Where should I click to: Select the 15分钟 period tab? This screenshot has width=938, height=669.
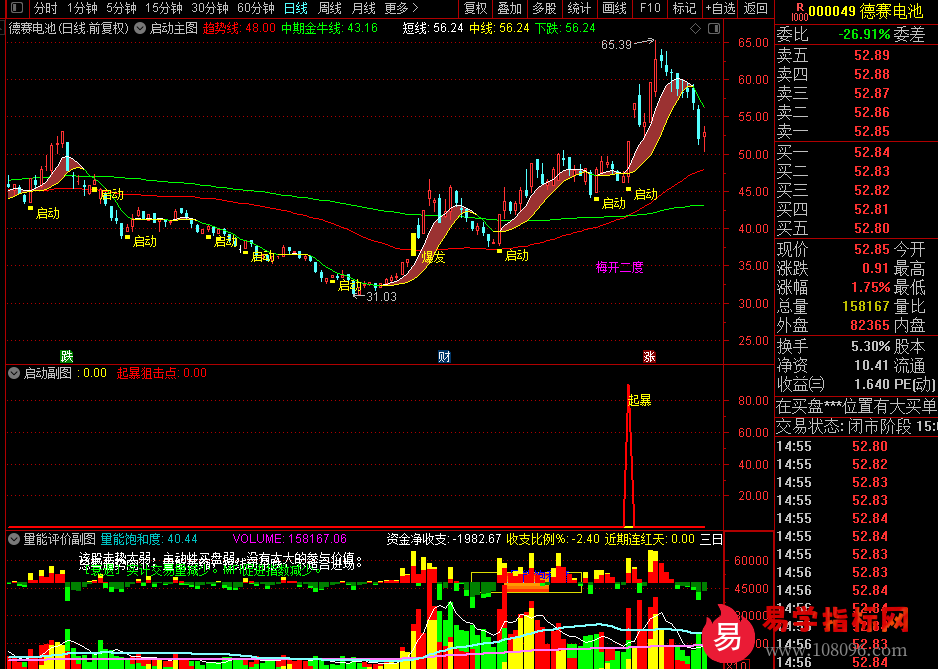tap(164, 8)
